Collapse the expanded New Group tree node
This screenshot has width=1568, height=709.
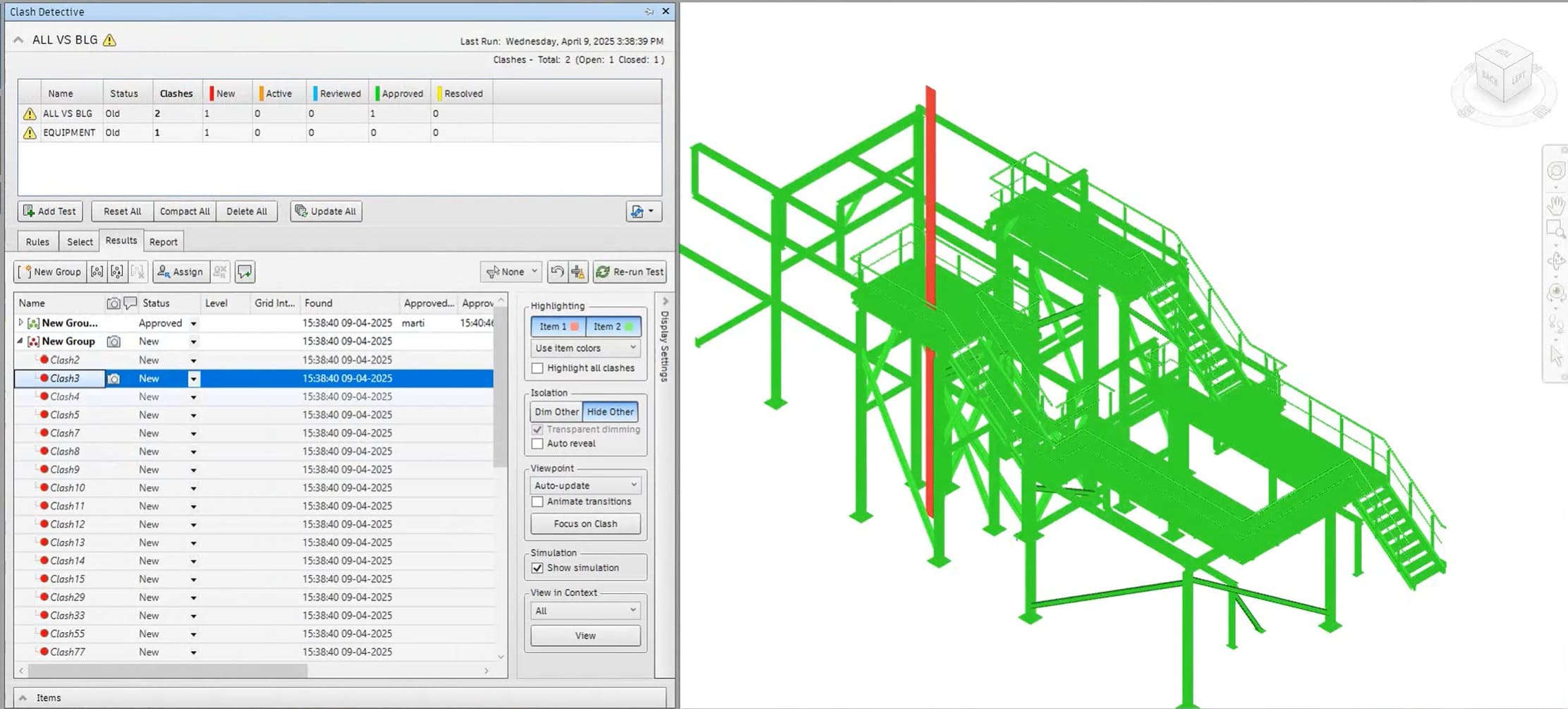pos(20,341)
